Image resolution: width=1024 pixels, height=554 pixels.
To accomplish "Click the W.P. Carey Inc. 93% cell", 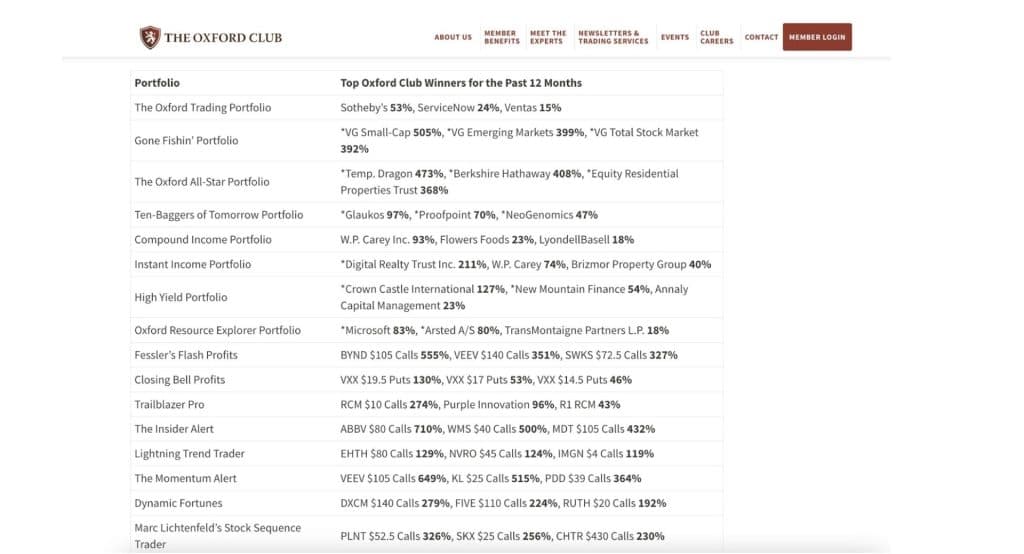I will [529, 240].
